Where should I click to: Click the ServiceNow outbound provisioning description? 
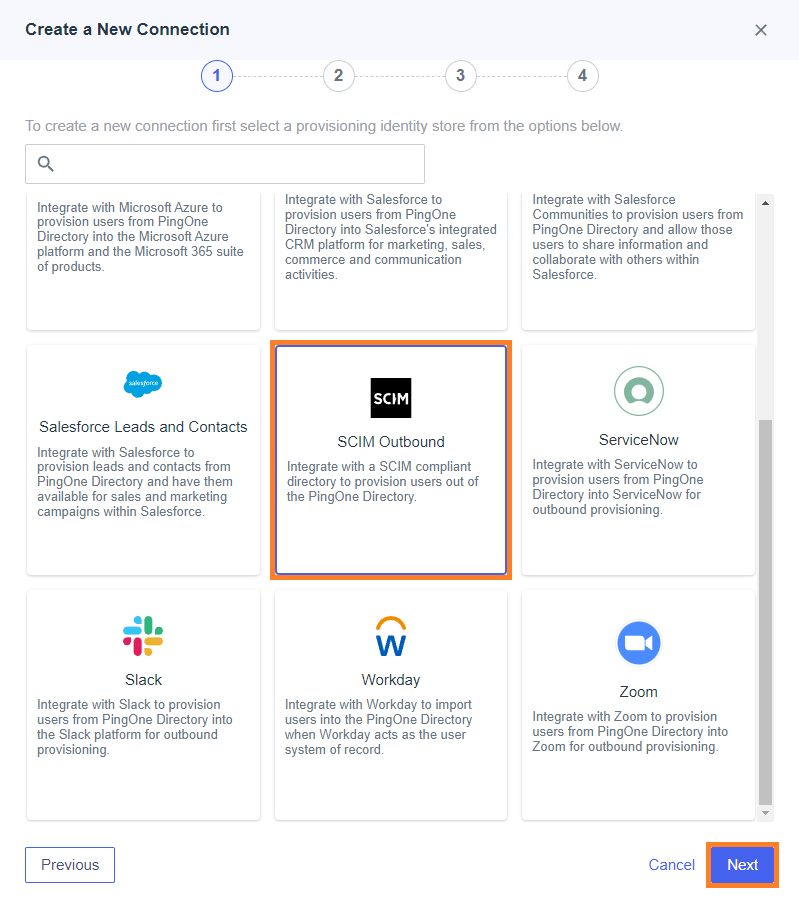click(618, 487)
